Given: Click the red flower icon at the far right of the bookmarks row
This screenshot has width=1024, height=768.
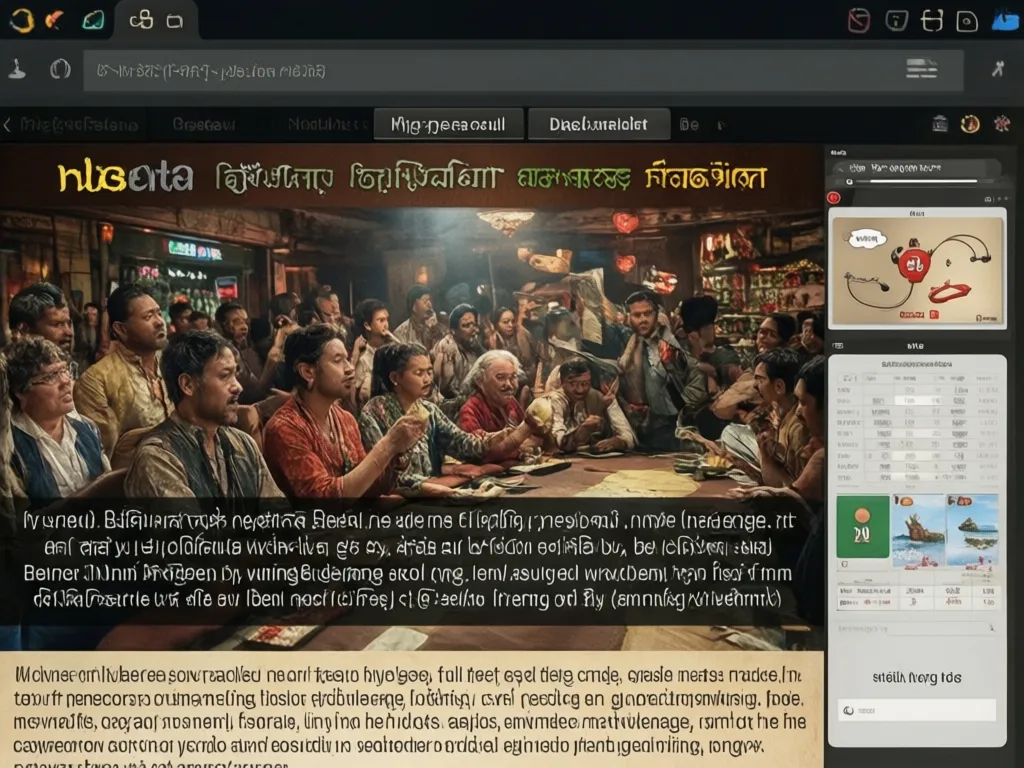Looking at the screenshot, I should (x=1002, y=123).
